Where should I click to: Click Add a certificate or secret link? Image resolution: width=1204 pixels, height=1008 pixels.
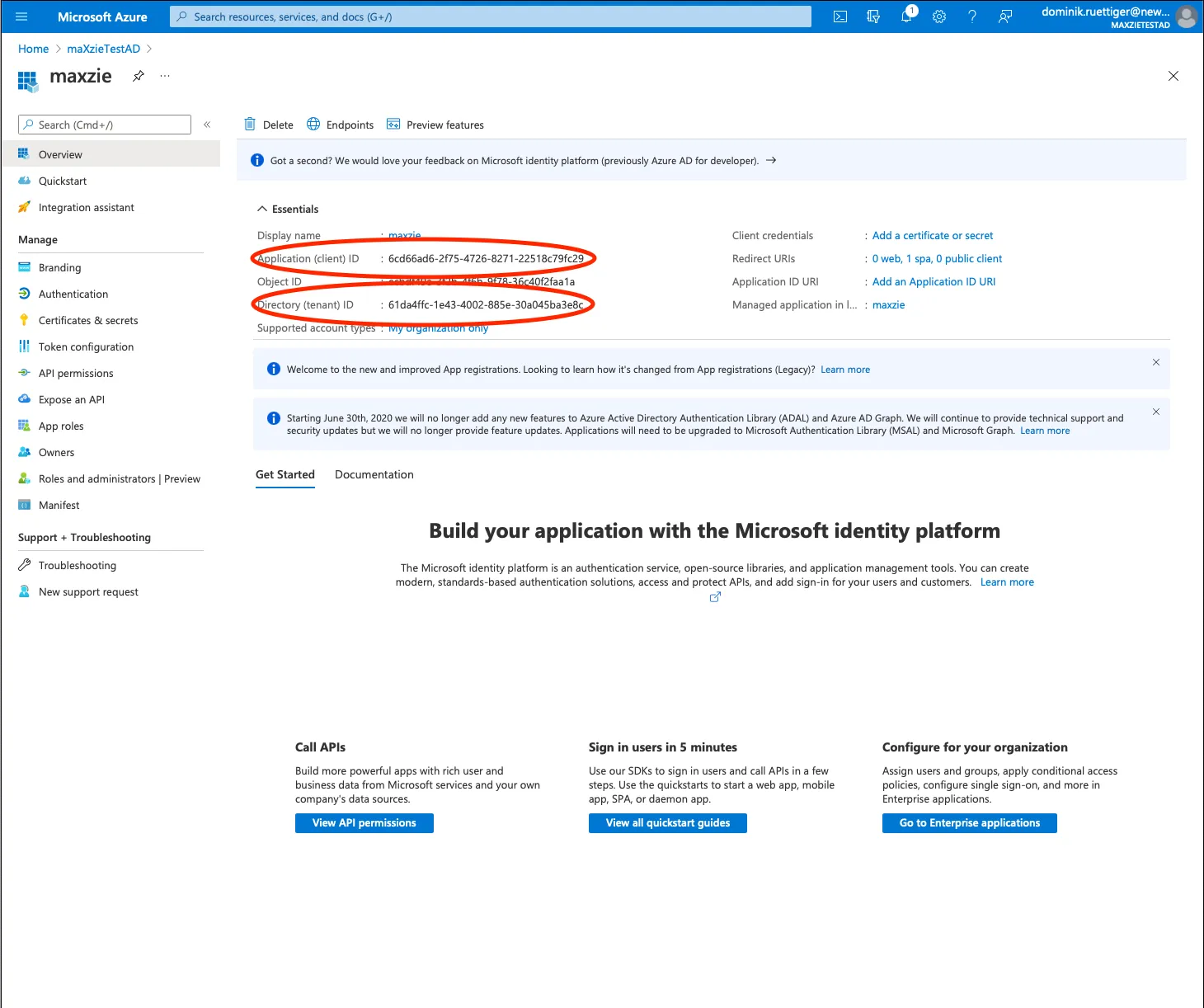coord(932,235)
